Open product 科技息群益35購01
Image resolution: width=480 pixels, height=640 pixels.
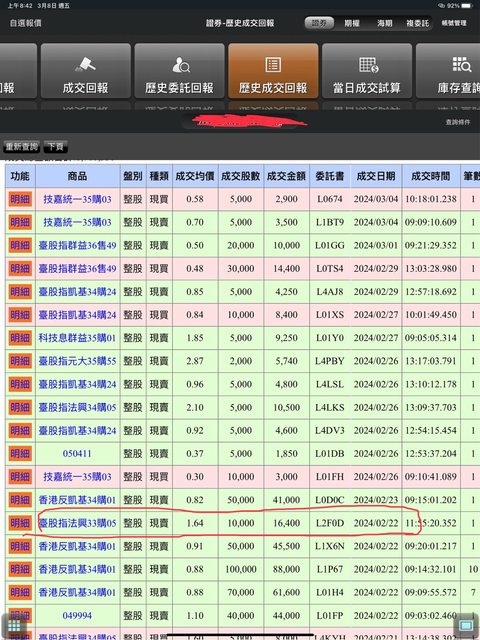click(x=78, y=338)
